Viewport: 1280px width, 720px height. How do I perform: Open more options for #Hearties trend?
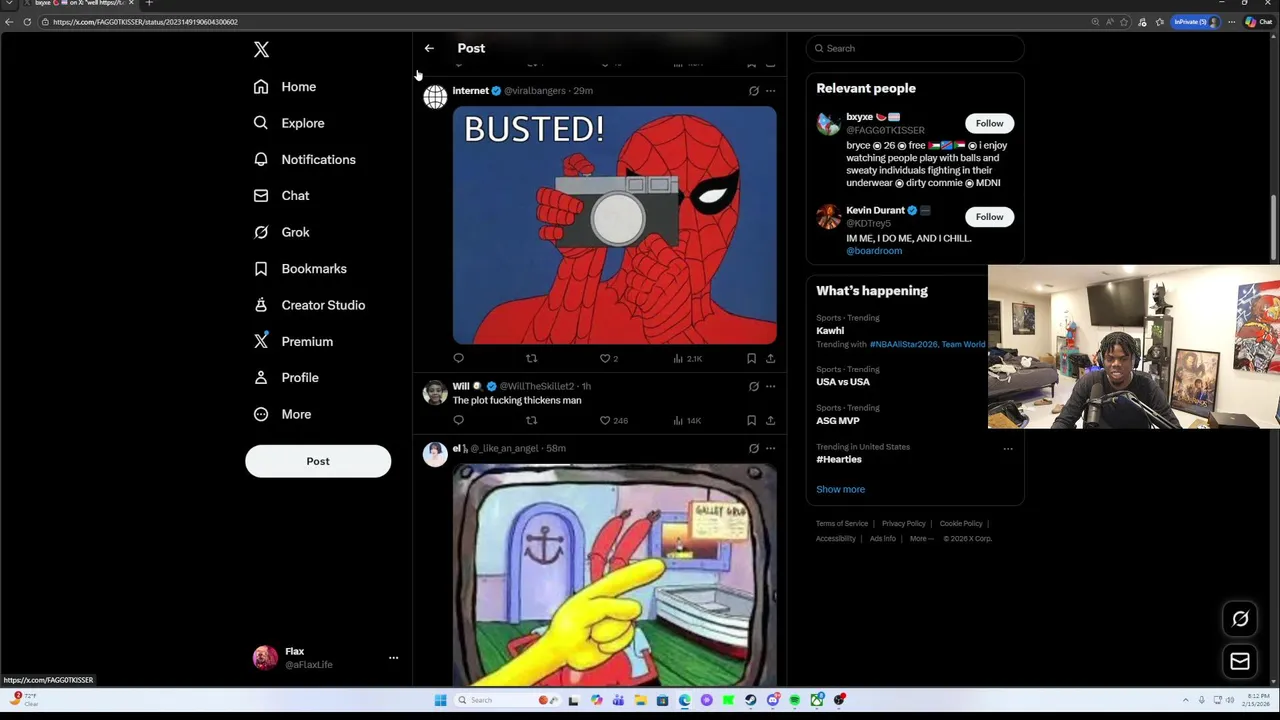(x=1007, y=449)
